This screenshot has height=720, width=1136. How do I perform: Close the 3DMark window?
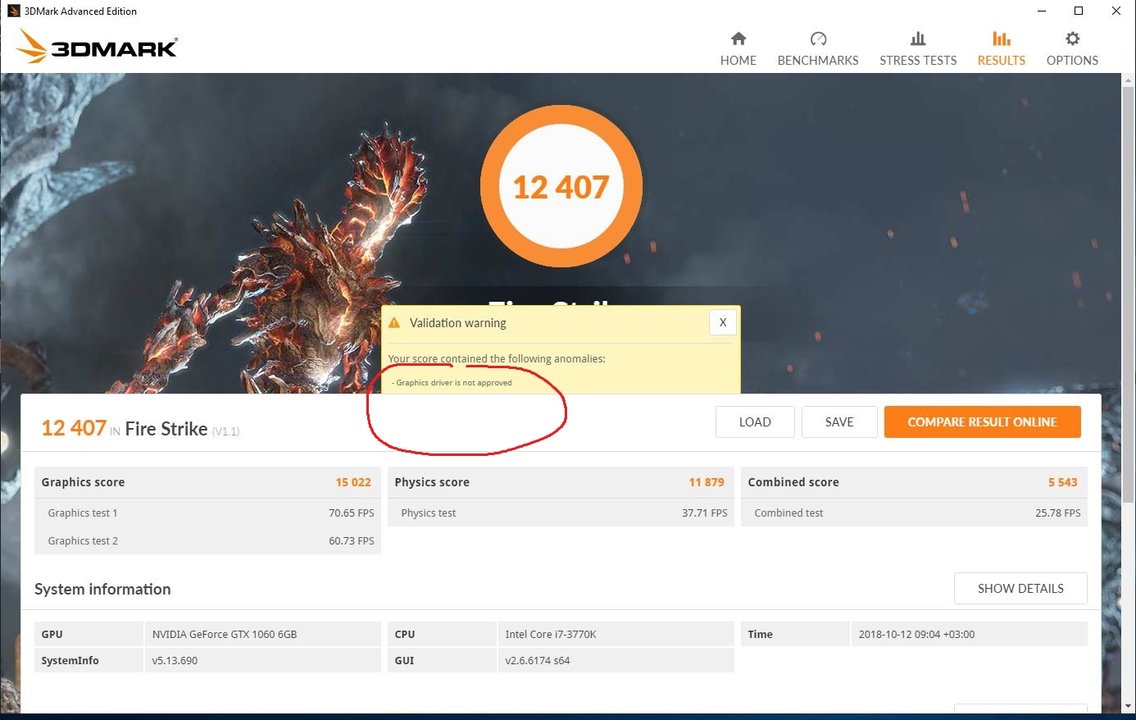pos(1116,11)
